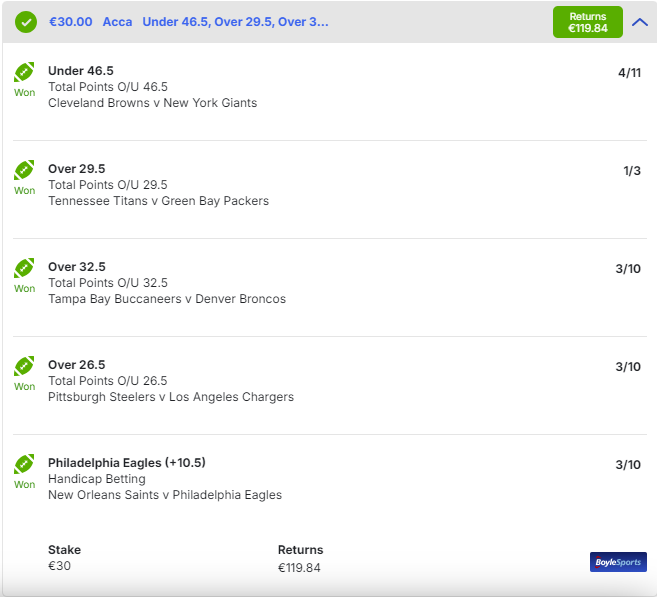Select the 'Over 29.5' selection title
This screenshot has height=597, width=657.
[x=77, y=168]
